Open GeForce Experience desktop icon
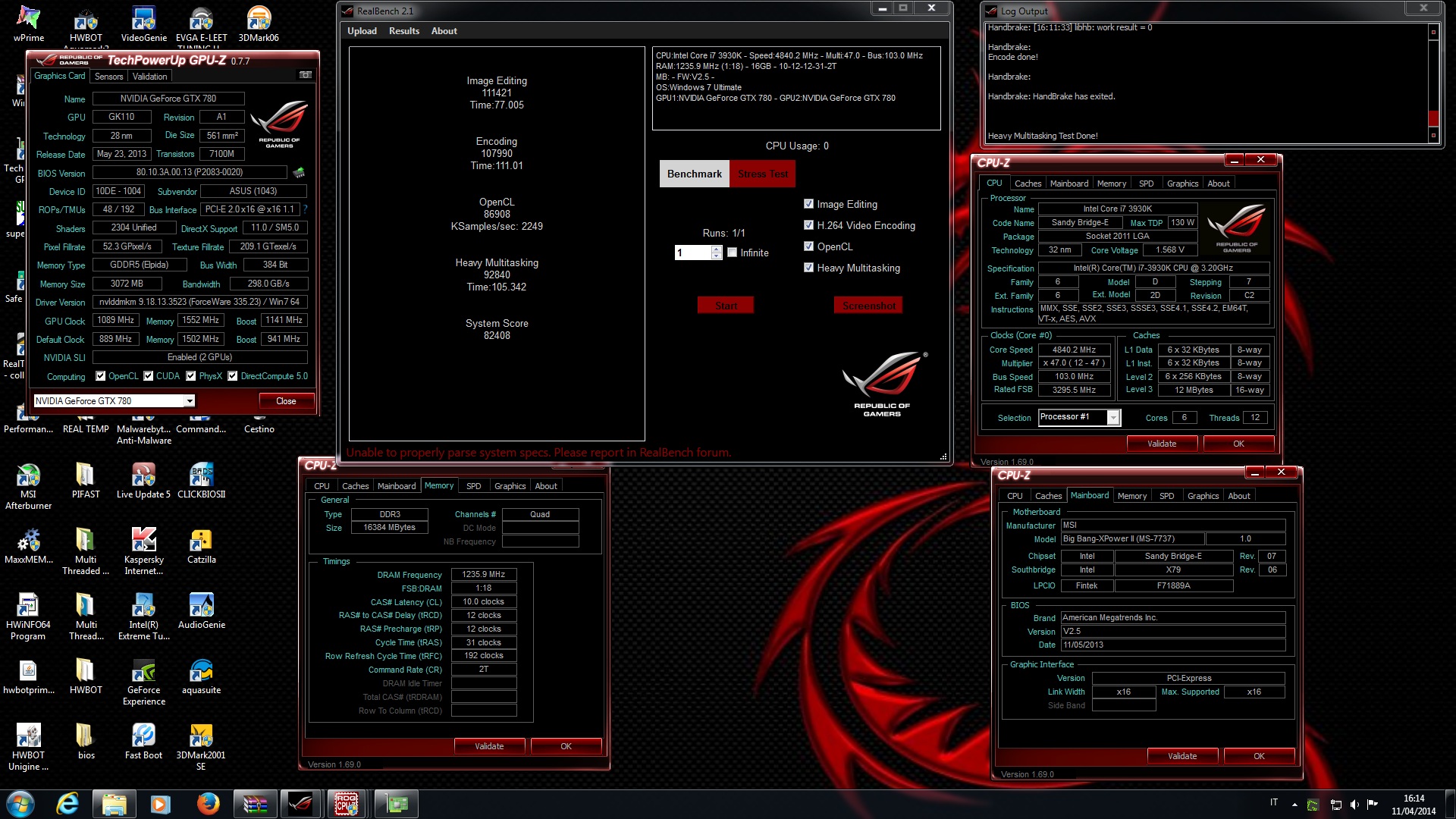This screenshot has width=1456, height=819. point(143,682)
